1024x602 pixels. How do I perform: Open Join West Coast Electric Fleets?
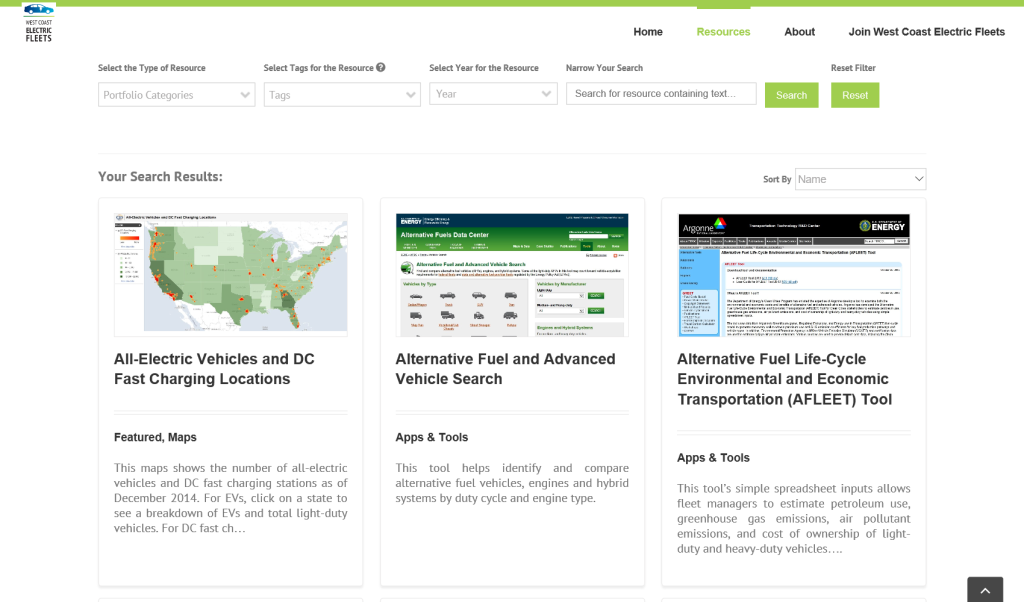point(927,32)
